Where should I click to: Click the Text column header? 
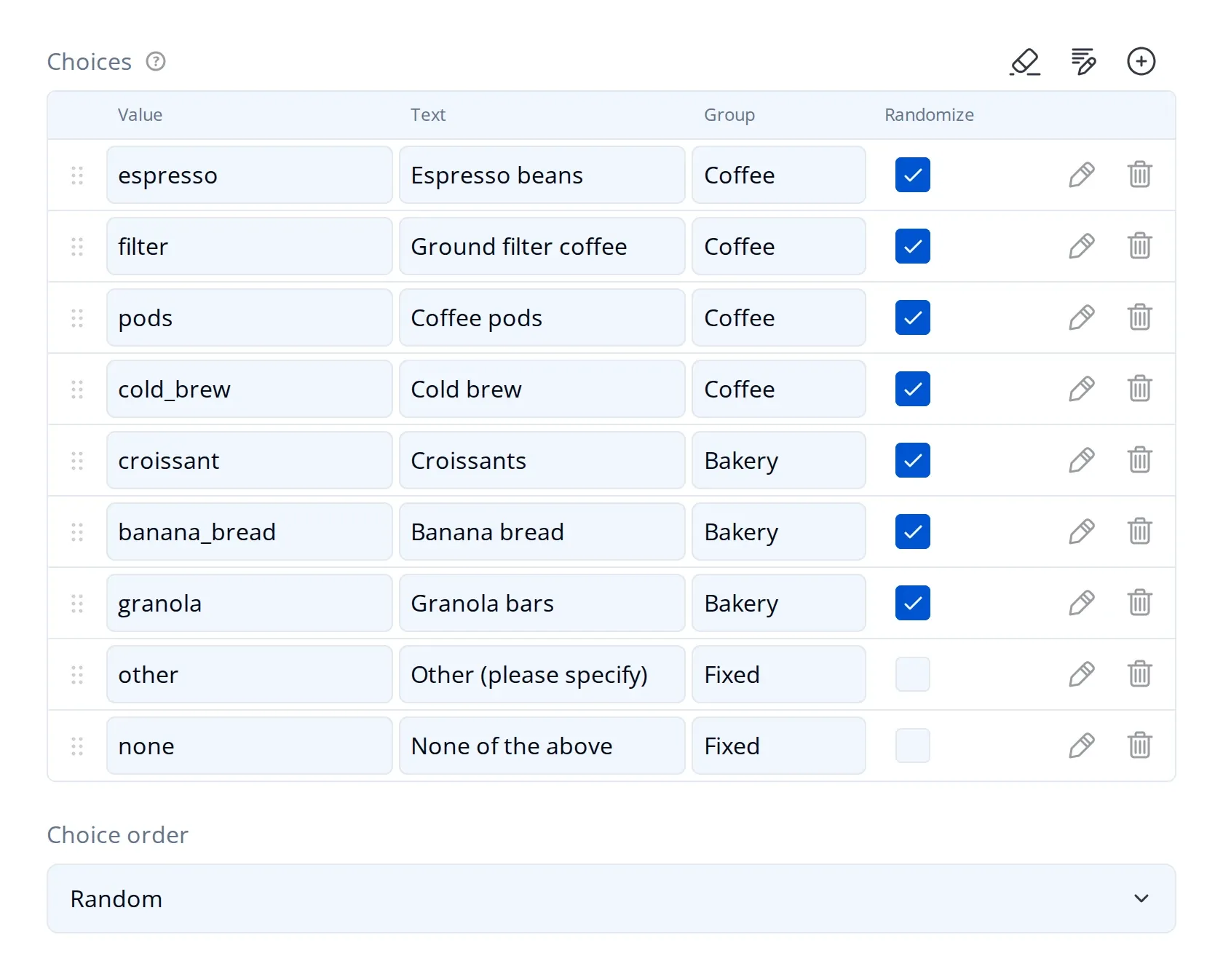click(x=428, y=115)
